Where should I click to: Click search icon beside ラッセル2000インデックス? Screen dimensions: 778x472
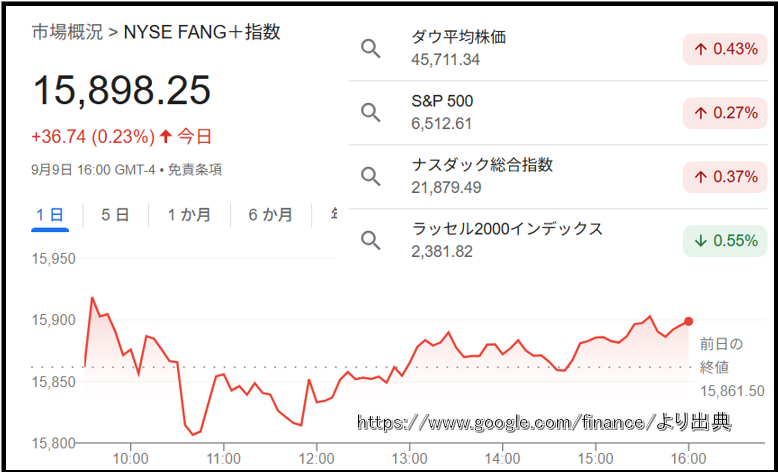coord(371,240)
